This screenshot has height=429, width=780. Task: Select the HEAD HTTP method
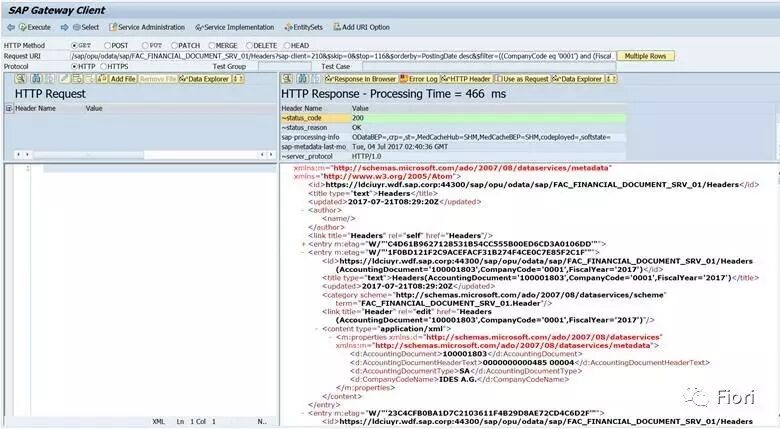click(x=287, y=45)
